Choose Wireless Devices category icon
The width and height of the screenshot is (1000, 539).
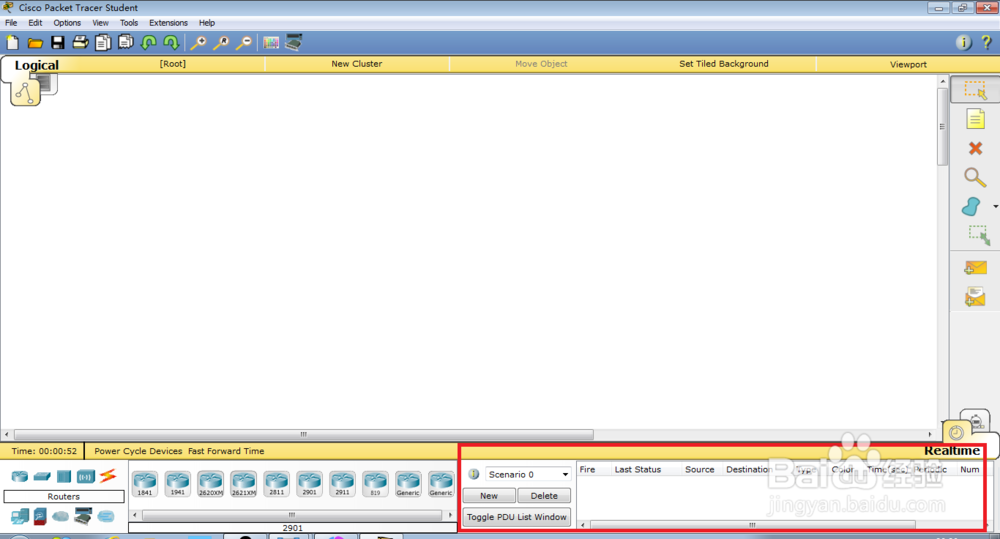click(85, 476)
